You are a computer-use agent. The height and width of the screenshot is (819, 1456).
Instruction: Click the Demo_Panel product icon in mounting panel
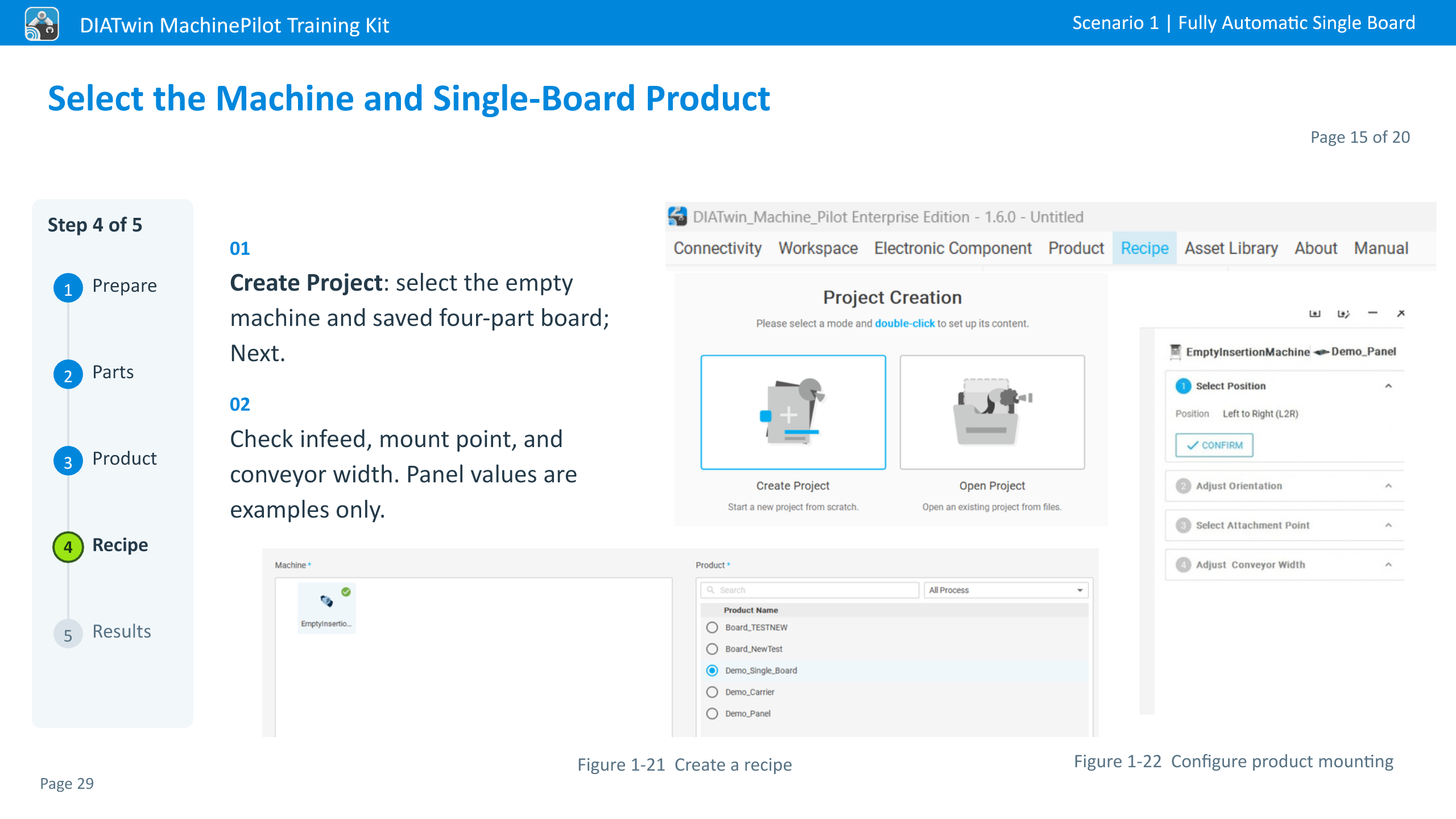[1321, 352]
